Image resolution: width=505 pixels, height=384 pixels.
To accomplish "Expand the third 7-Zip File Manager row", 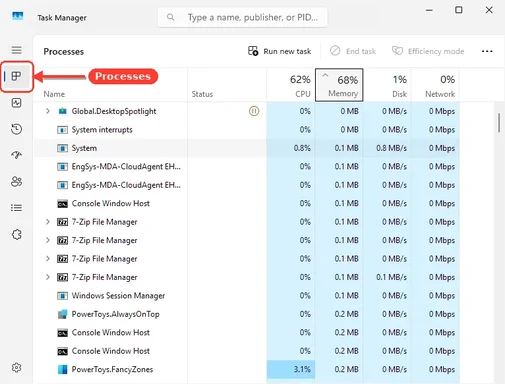I will point(48,259).
